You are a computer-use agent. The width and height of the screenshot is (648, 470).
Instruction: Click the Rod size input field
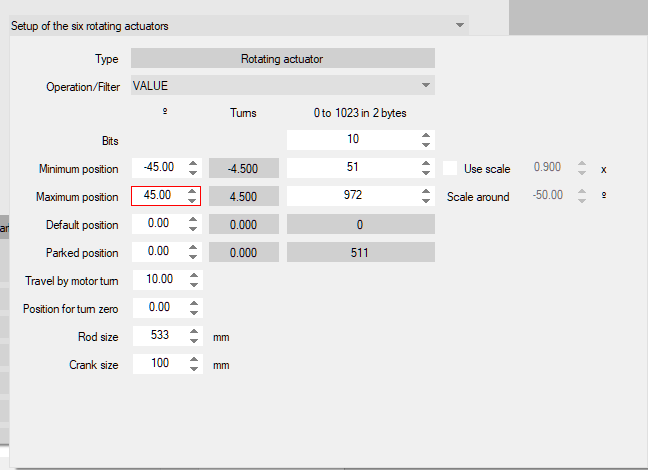(x=158, y=337)
